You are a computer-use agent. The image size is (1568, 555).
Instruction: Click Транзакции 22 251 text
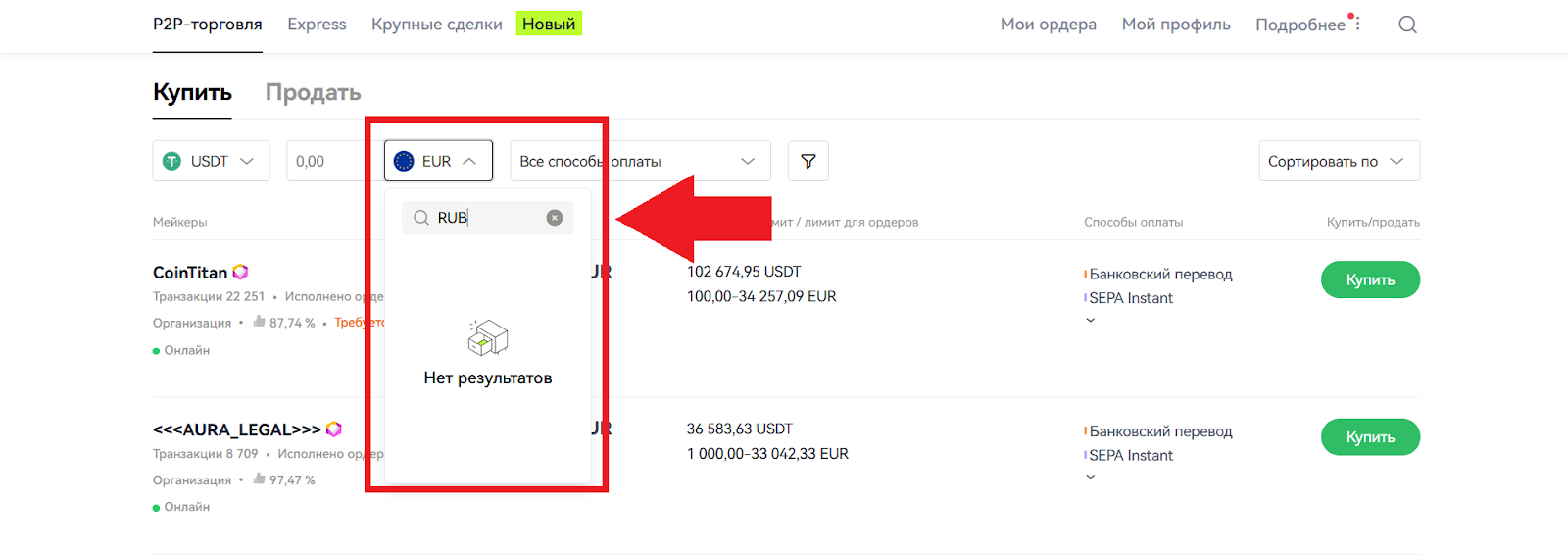[209, 296]
